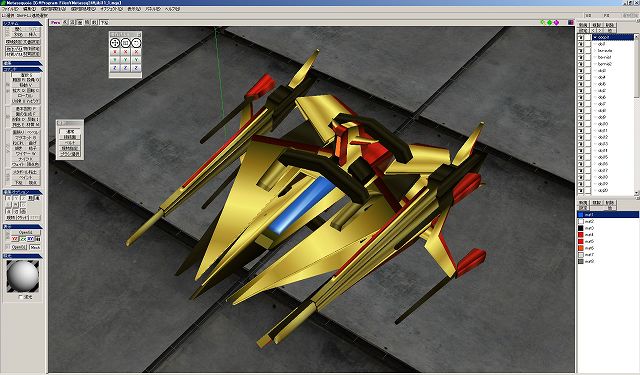Toggle Y axis in edit options panel
Viewport: 640px width, 375px height.
tap(17, 198)
